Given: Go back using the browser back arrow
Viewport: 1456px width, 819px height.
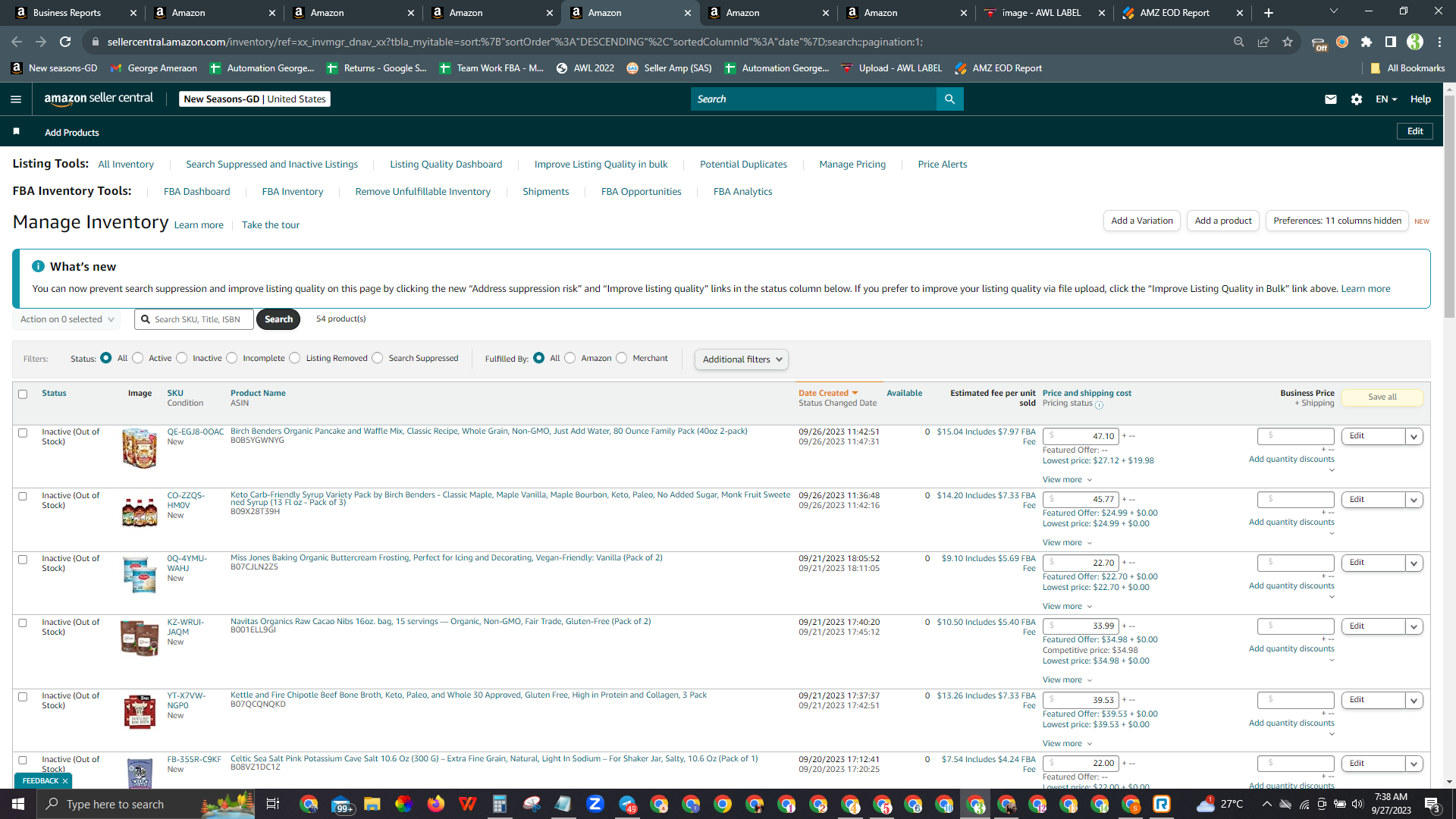Looking at the screenshot, I should pos(17,42).
